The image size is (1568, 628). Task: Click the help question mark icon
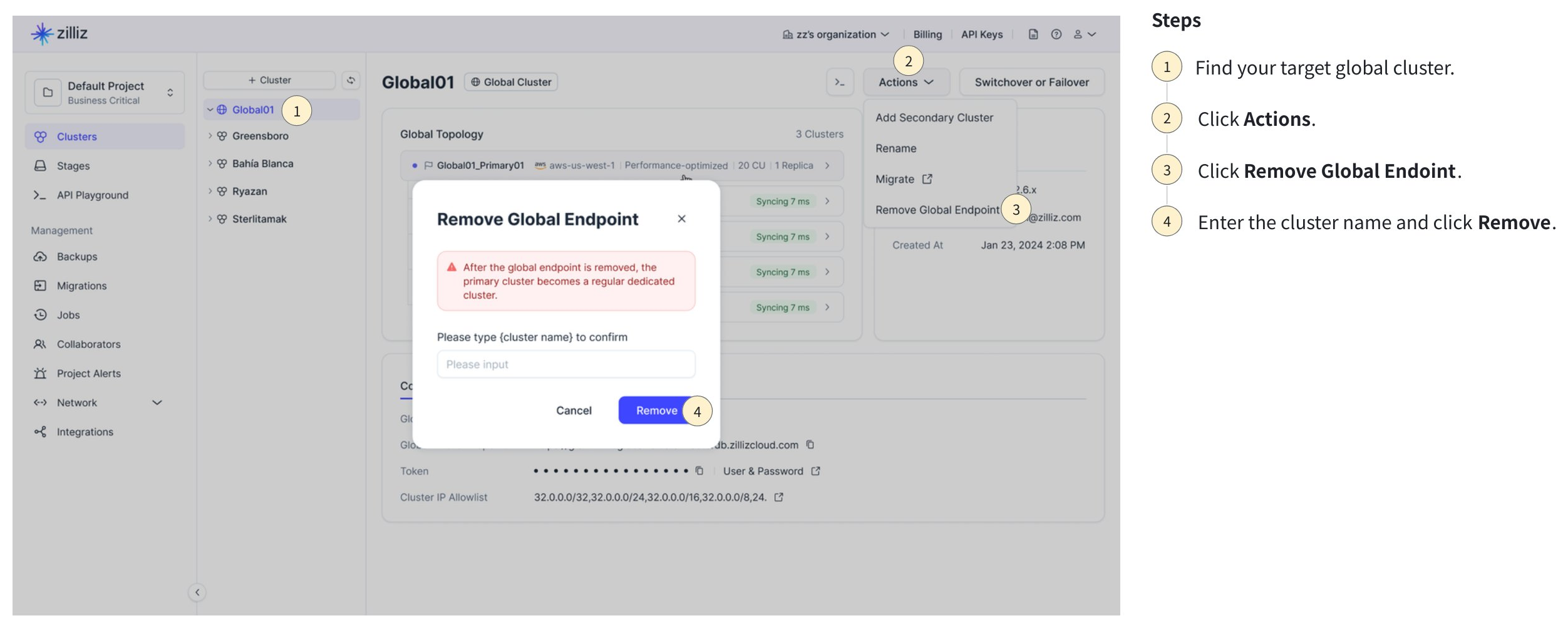(x=1056, y=34)
